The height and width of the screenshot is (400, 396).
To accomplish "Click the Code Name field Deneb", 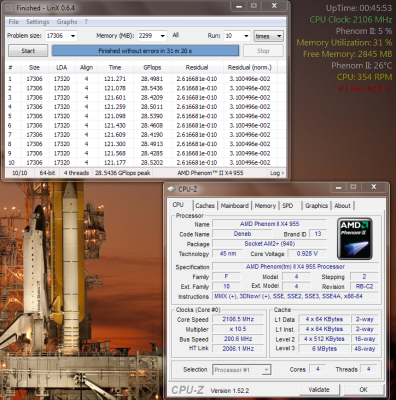I will point(242,234).
